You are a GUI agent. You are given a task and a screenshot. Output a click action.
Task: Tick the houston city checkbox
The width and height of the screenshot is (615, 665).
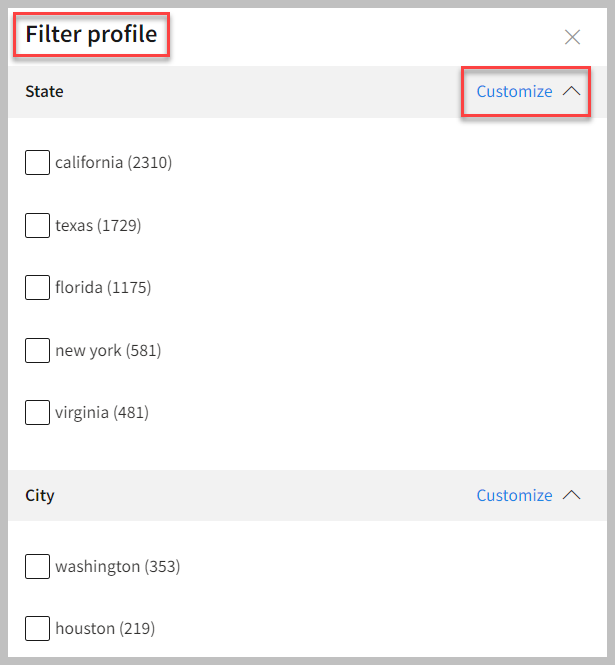pos(37,629)
